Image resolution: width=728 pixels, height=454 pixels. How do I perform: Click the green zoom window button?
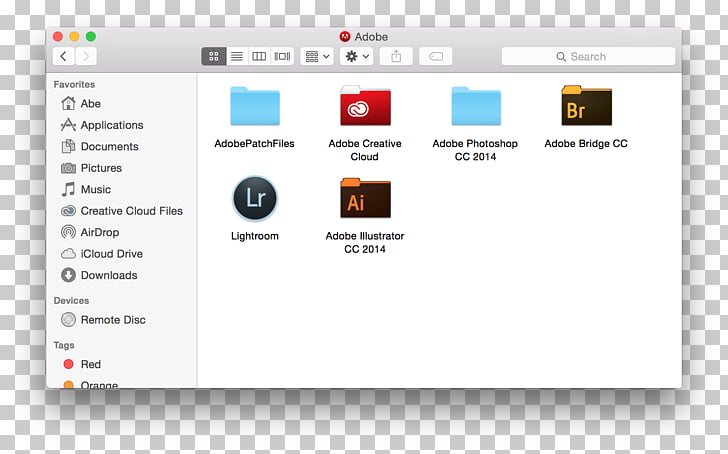click(x=91, y=36)
